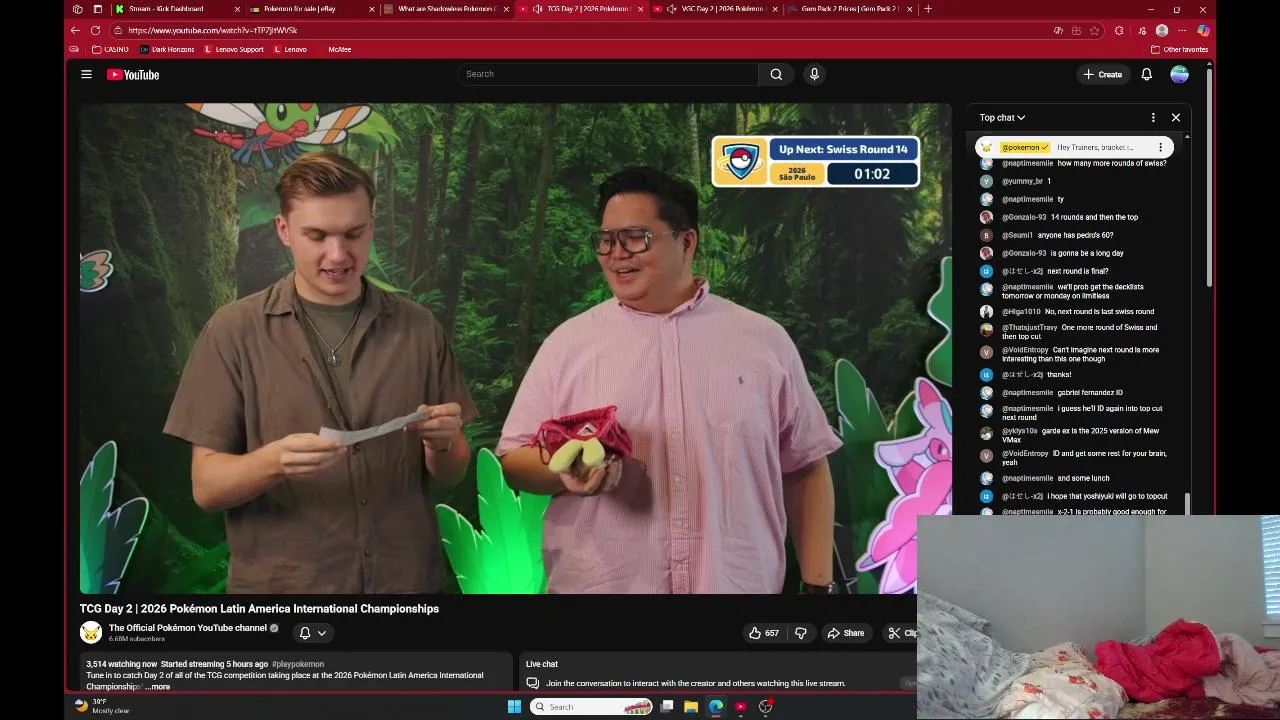Switch to Pokemon for sale eBay tab
1280x720 pixels.
point(312,9)
